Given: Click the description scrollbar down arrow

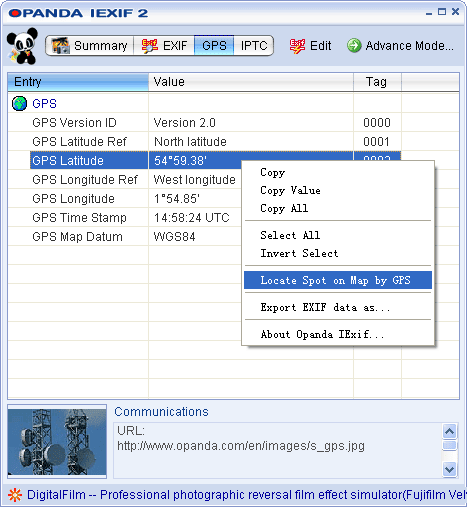Looking at the screenshot, I should pyautogui.click(x=450, y=470).
